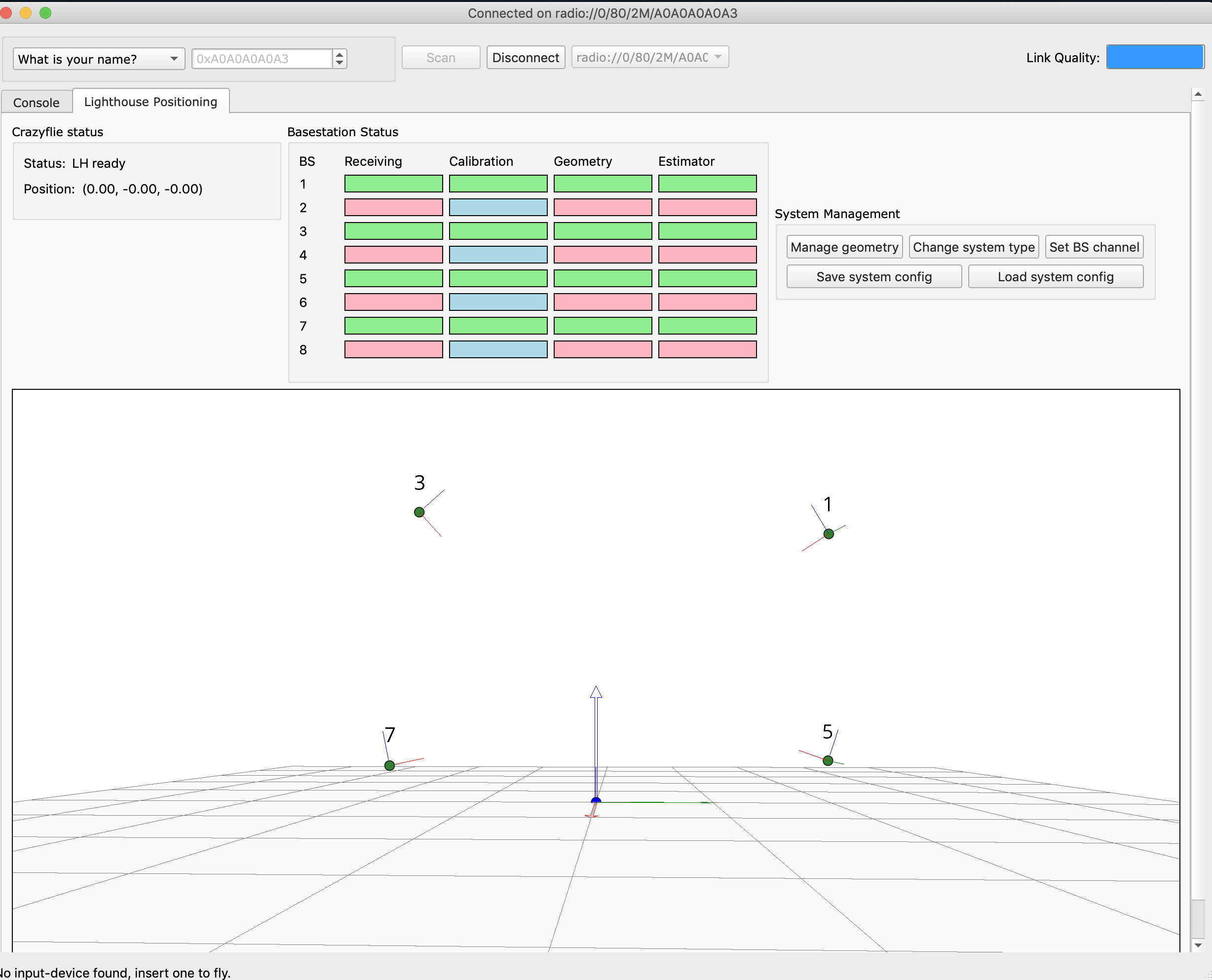Click the 0xA0A0A0A0A3 address field
The image size is (1212, 980).
[x=262, y=59]
